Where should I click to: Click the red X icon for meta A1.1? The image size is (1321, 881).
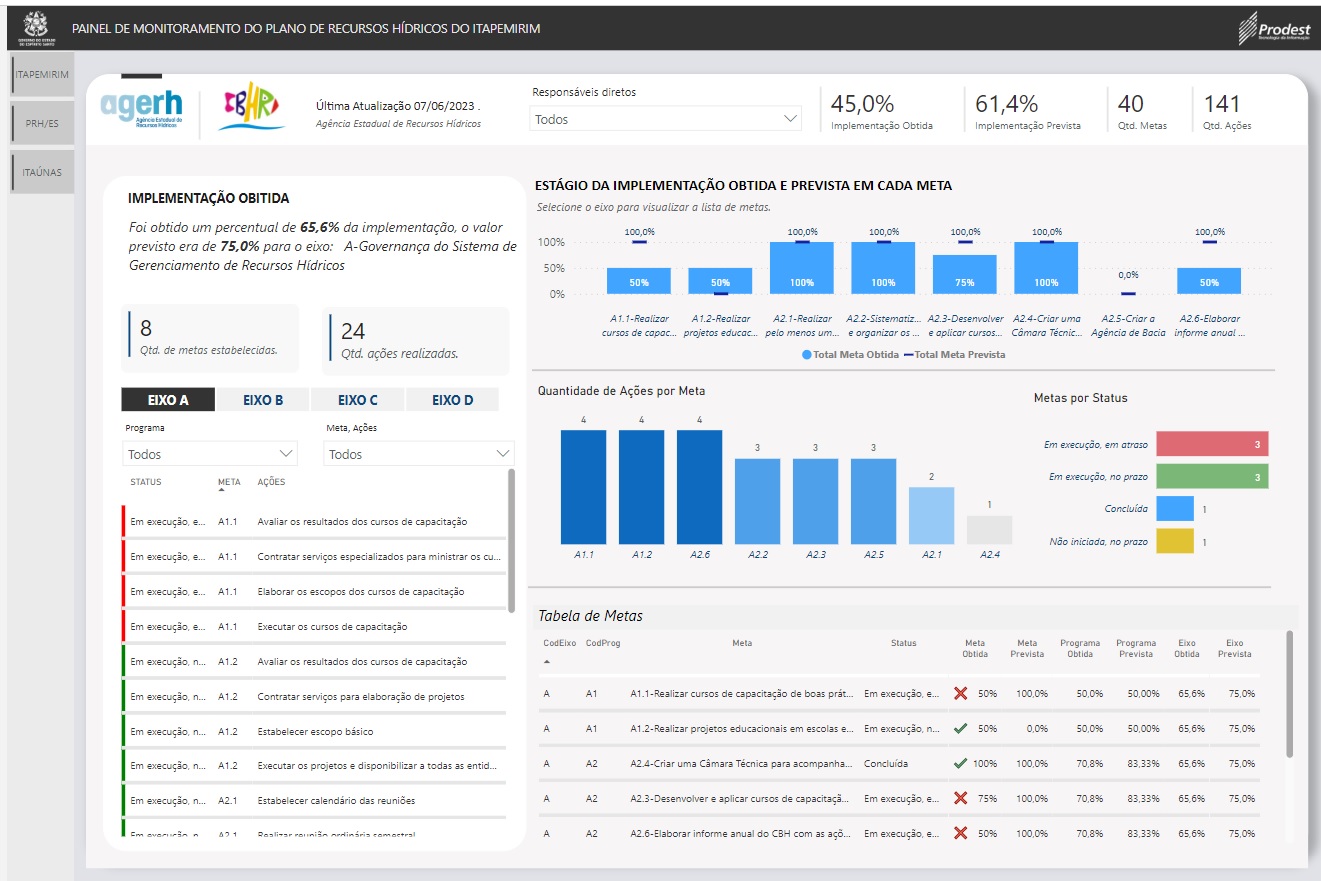[x=961, y=693]
